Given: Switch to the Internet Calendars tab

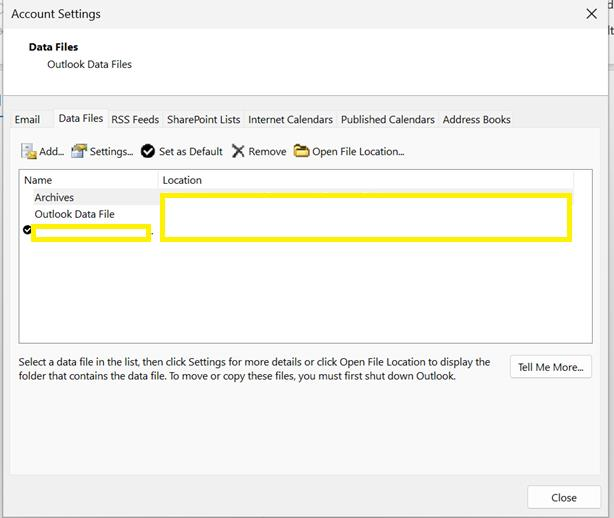Looking at the screenshot, I should point(290,119).
